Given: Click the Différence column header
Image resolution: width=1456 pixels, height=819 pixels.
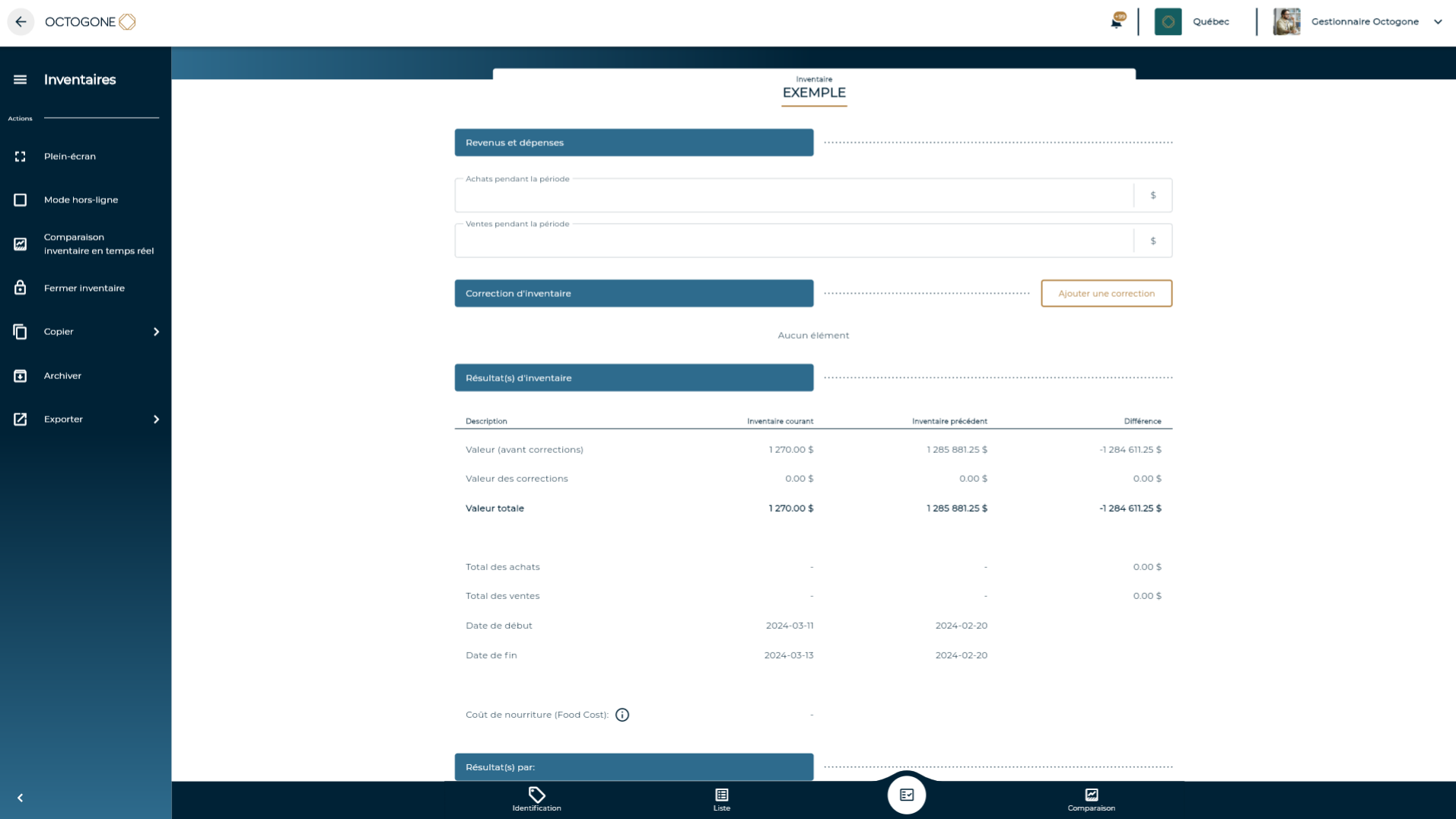Looking at the screenshot, I should (x=1142, y=421).
